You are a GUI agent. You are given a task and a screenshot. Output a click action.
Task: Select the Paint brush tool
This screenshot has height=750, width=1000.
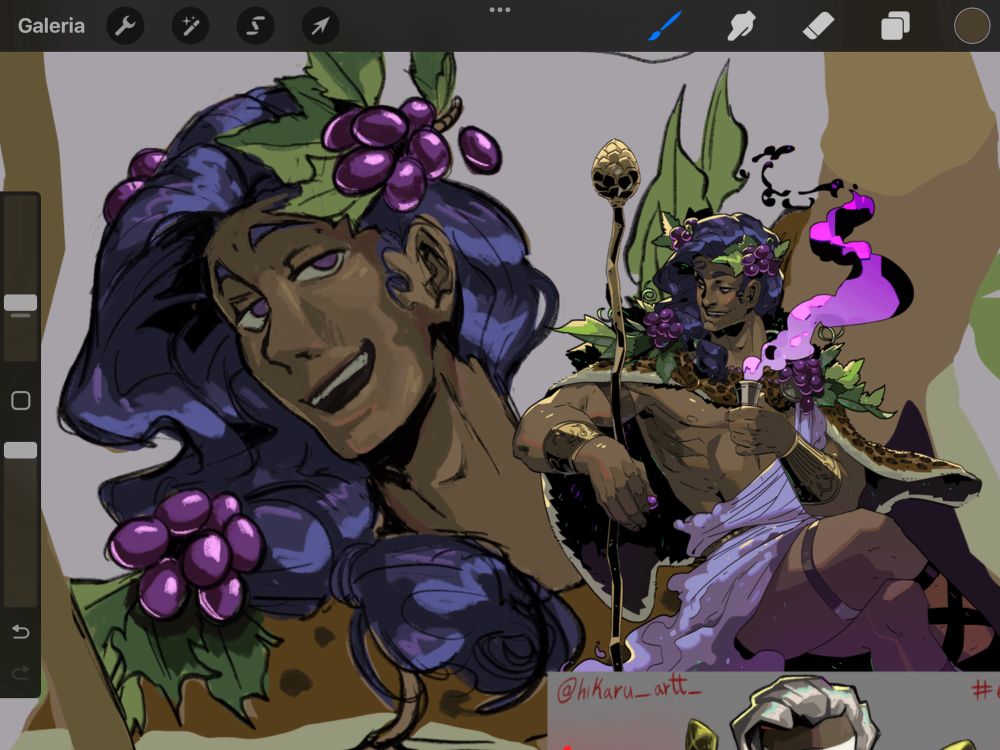pos(665,26)
